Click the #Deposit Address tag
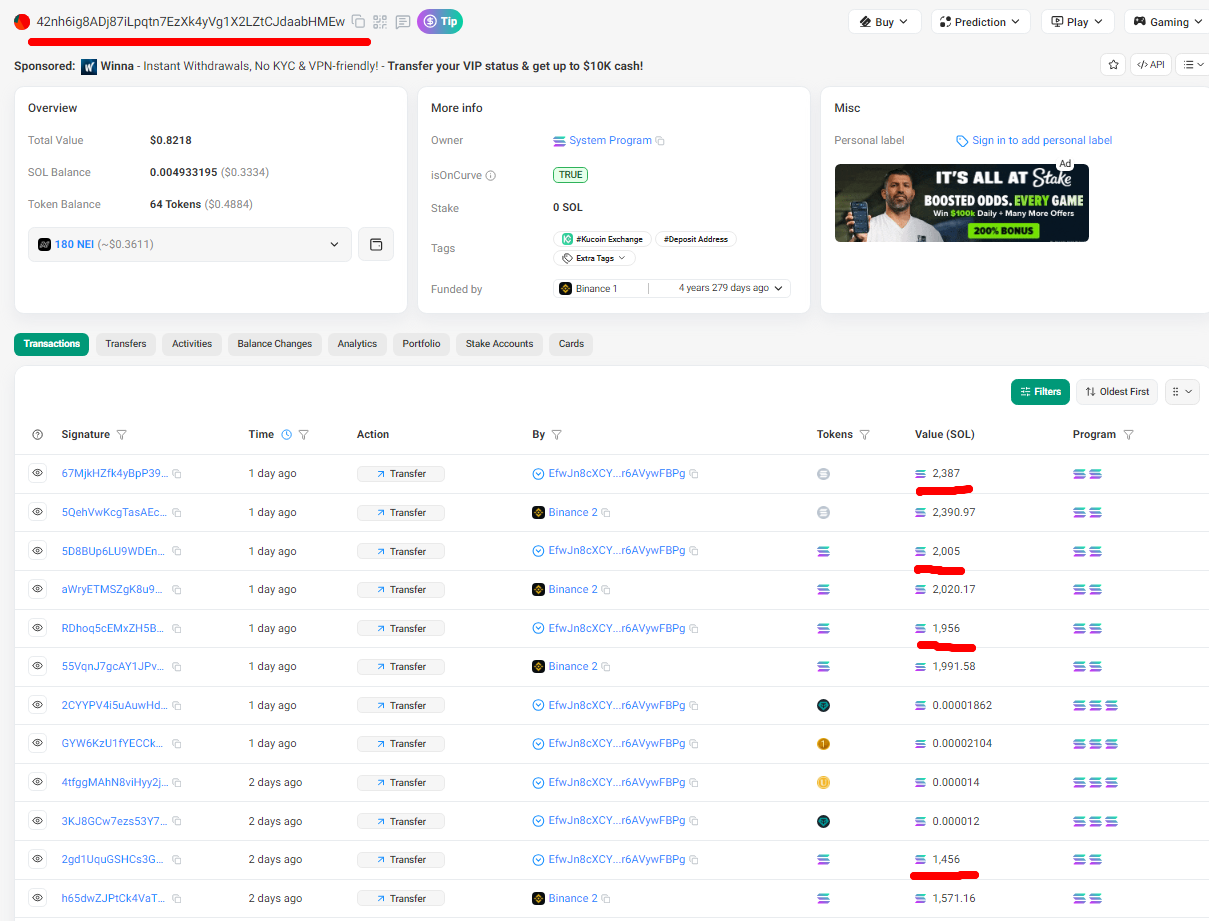This screenshot has height=921, width=1209. pos(697,239)
